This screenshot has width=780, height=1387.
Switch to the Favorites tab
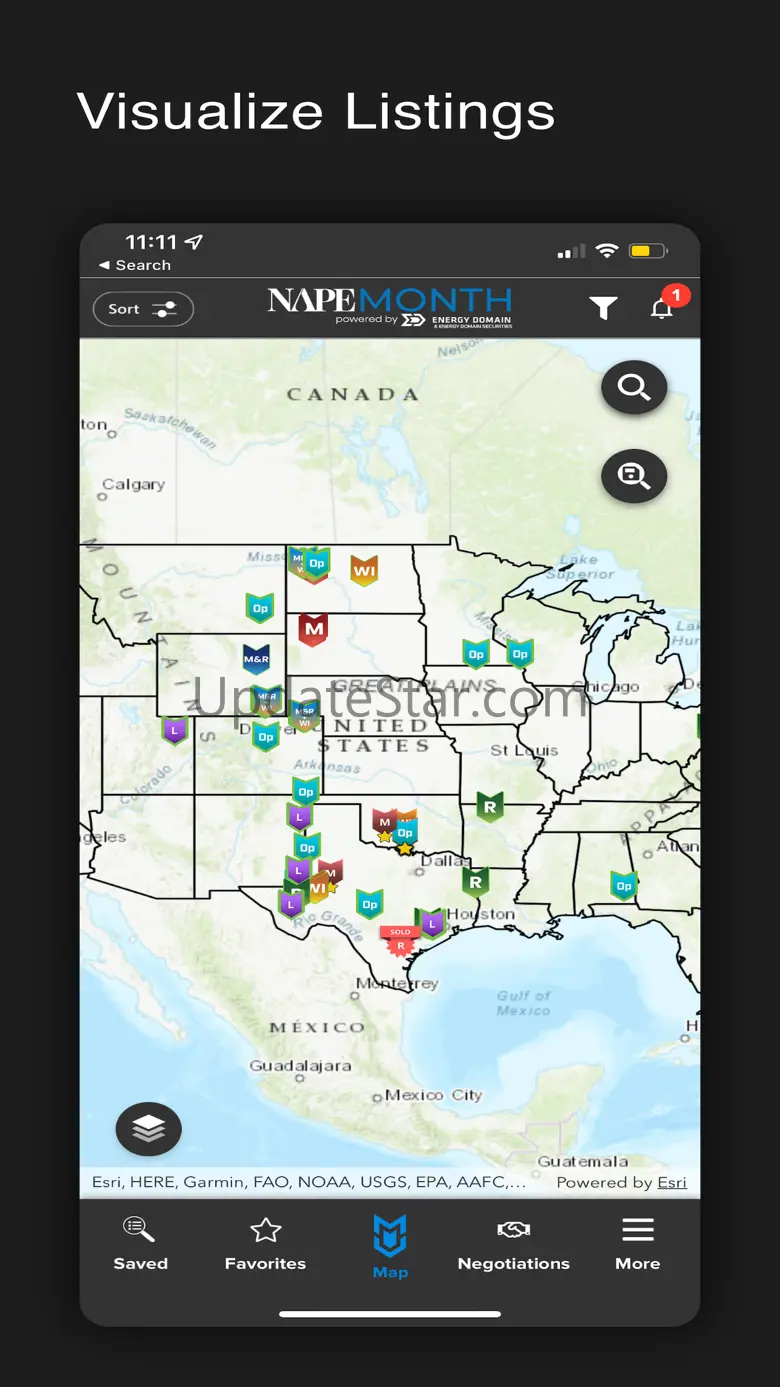tap(265, 1244)
